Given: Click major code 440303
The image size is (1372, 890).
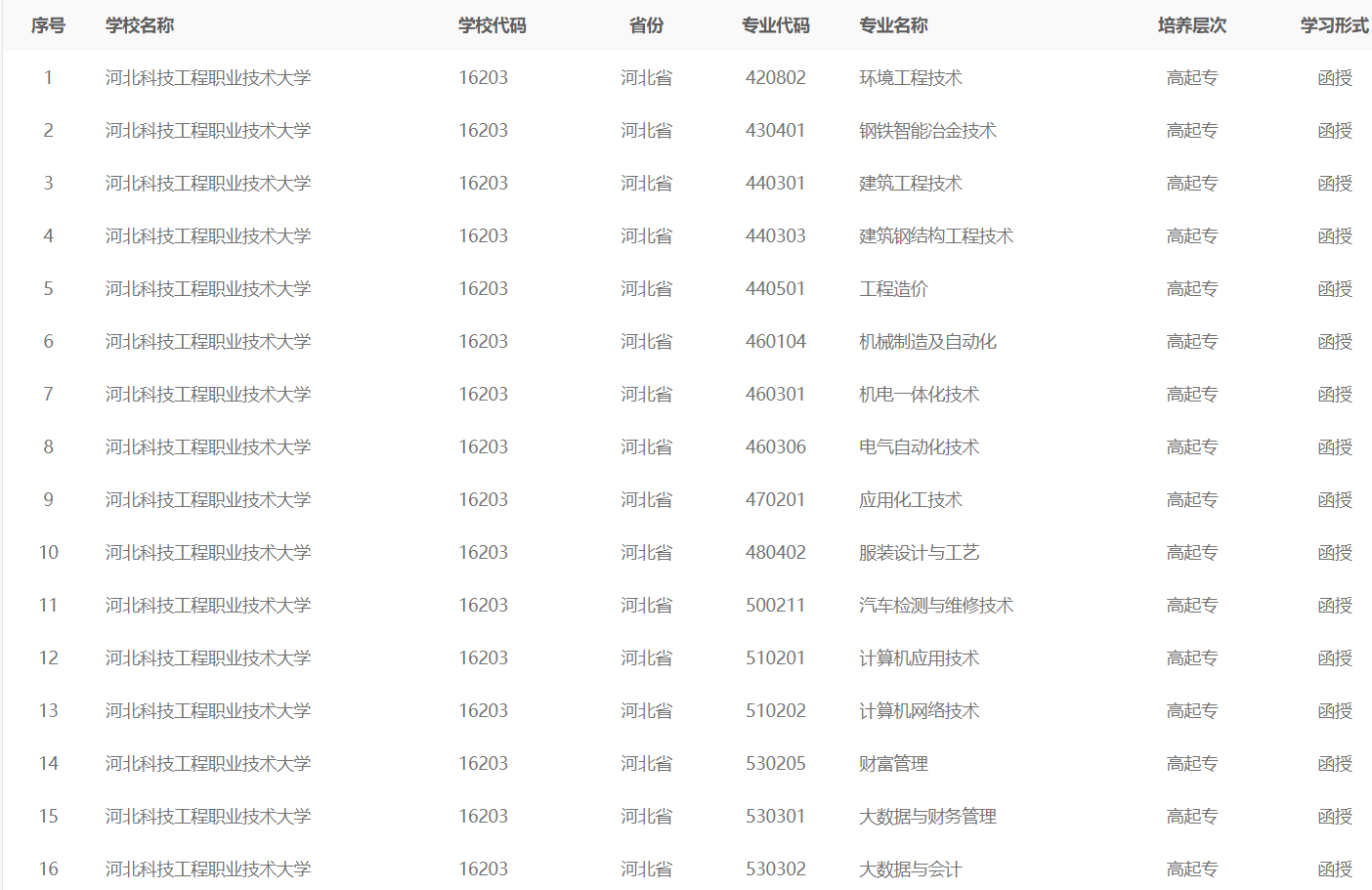Looking at the screenshot, I should 776,236.
